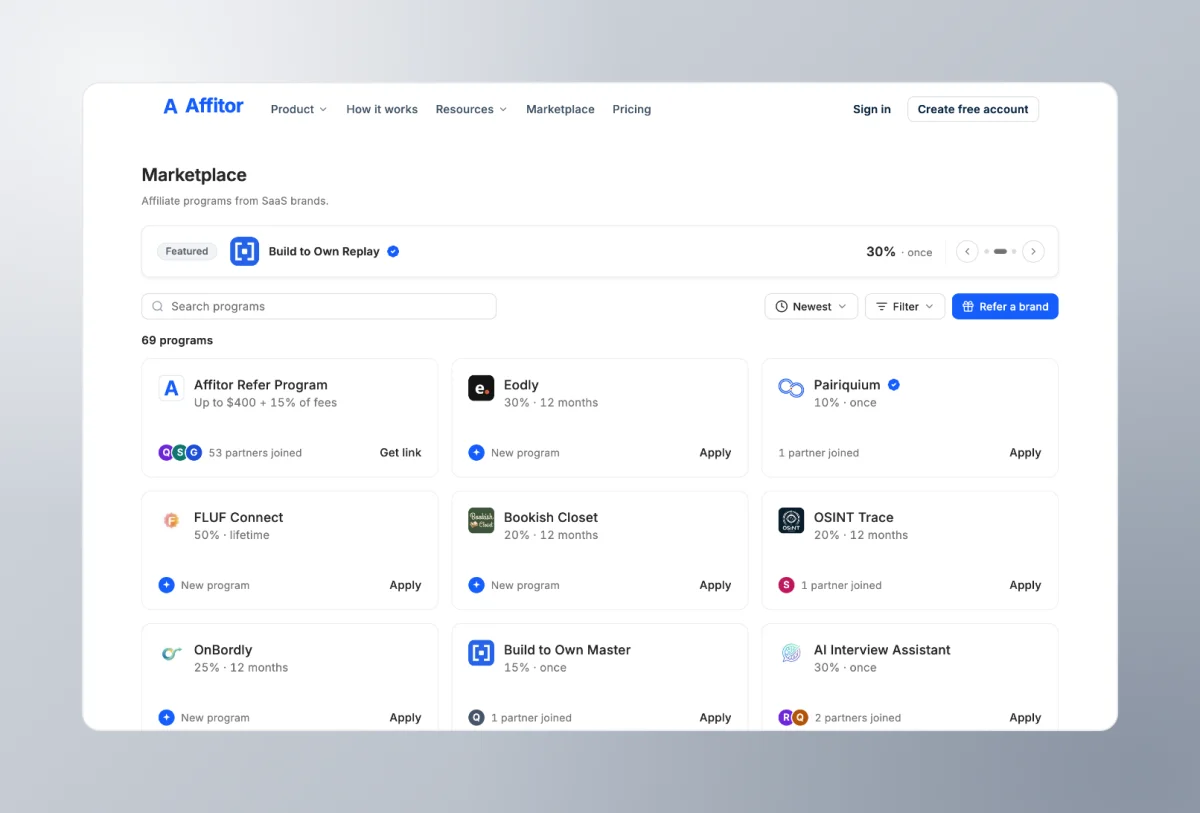Click the clock icon in Newest sorter

point(782,307)
